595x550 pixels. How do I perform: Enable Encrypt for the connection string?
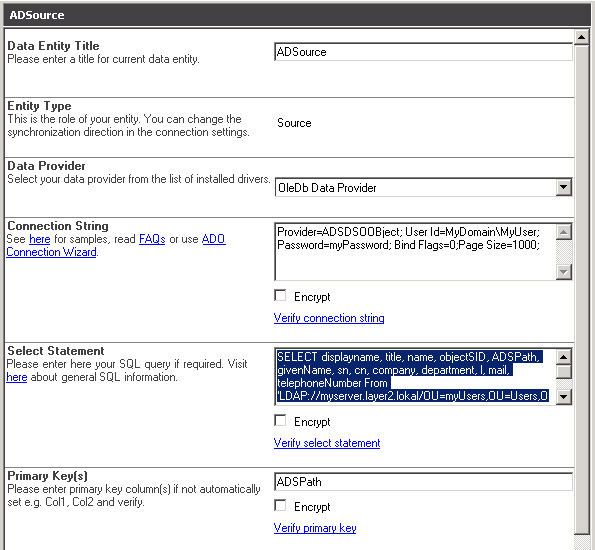click(280, 295)
